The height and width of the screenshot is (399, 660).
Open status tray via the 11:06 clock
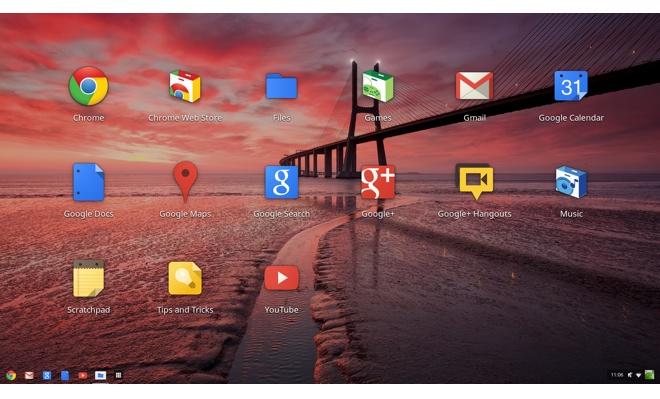[x=617, y=375]
